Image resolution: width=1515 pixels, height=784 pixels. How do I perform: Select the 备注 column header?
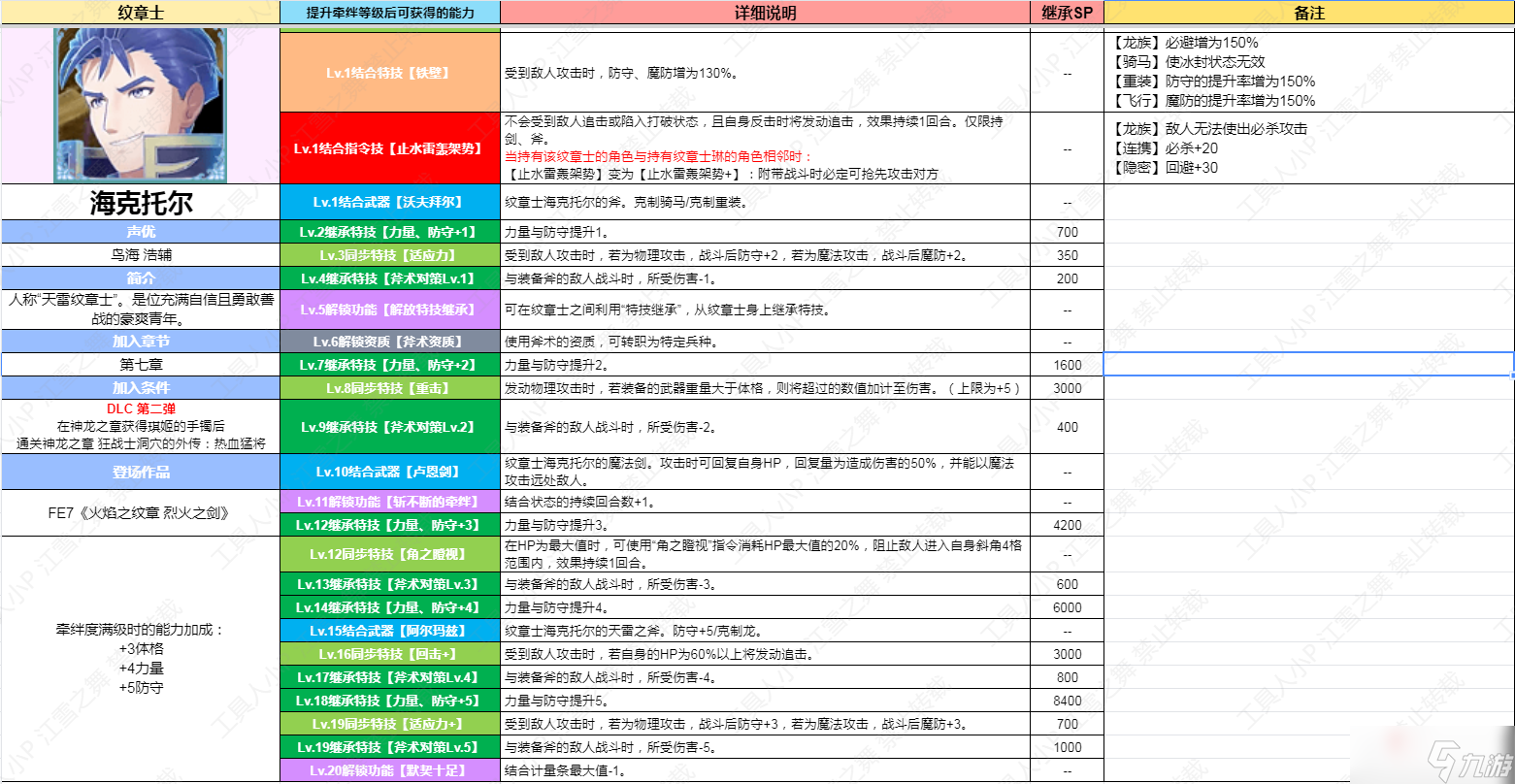[x=1309, y=13]
